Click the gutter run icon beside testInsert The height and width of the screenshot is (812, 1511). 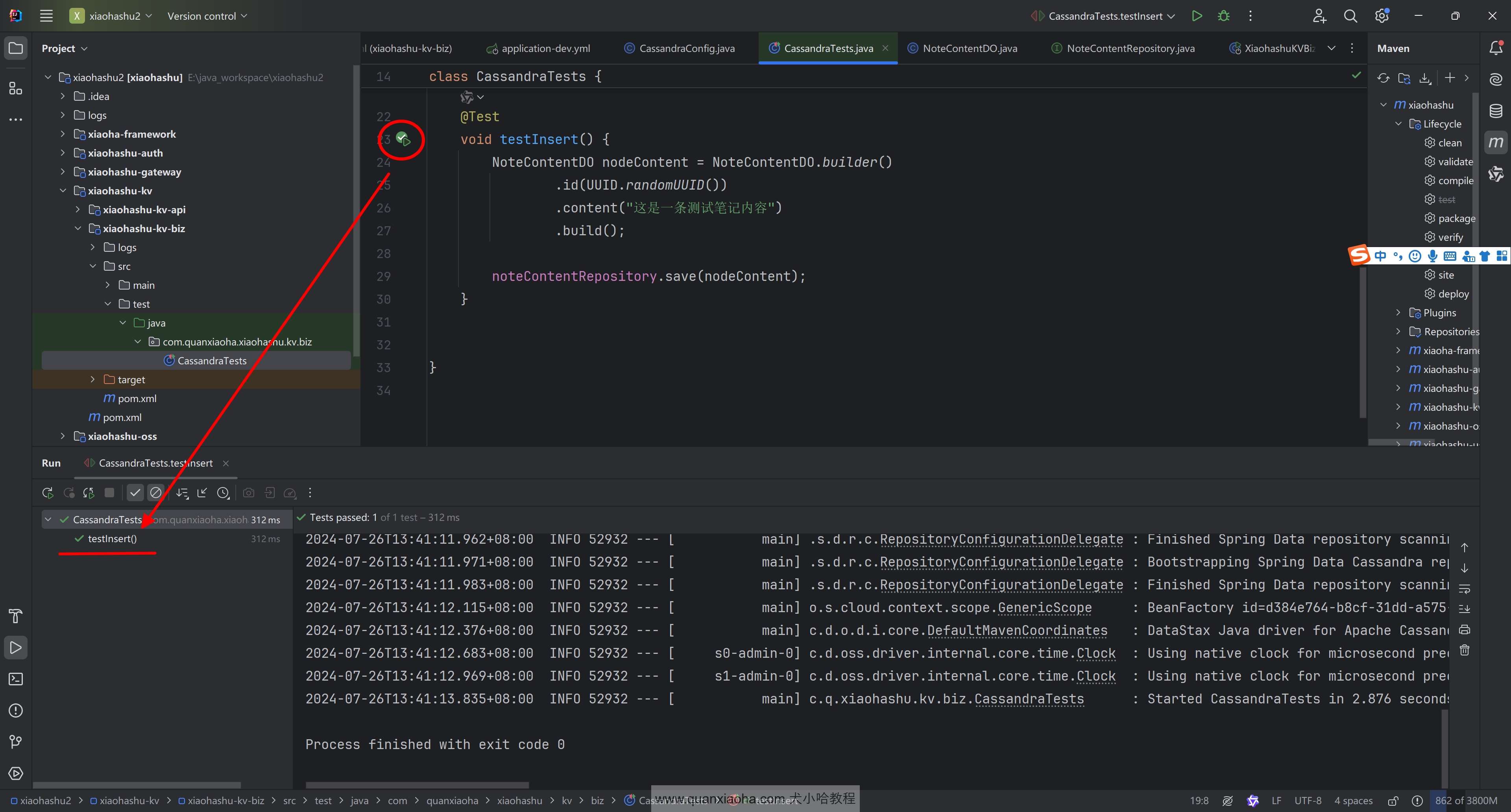[403, 139]
